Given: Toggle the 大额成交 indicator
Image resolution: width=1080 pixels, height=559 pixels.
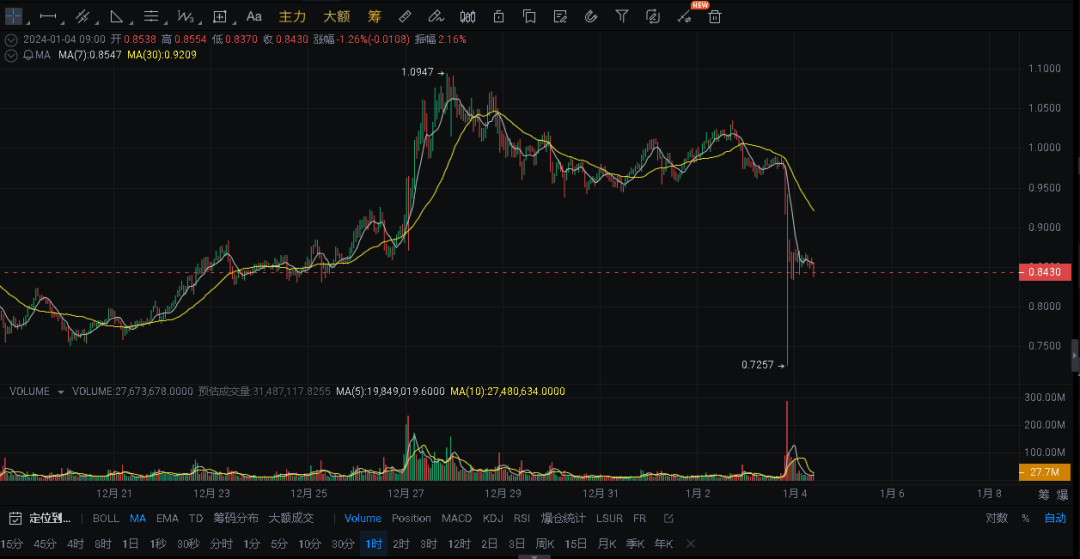Looking at the screenshot, I should pyautogui.click(x=291, y=518).
